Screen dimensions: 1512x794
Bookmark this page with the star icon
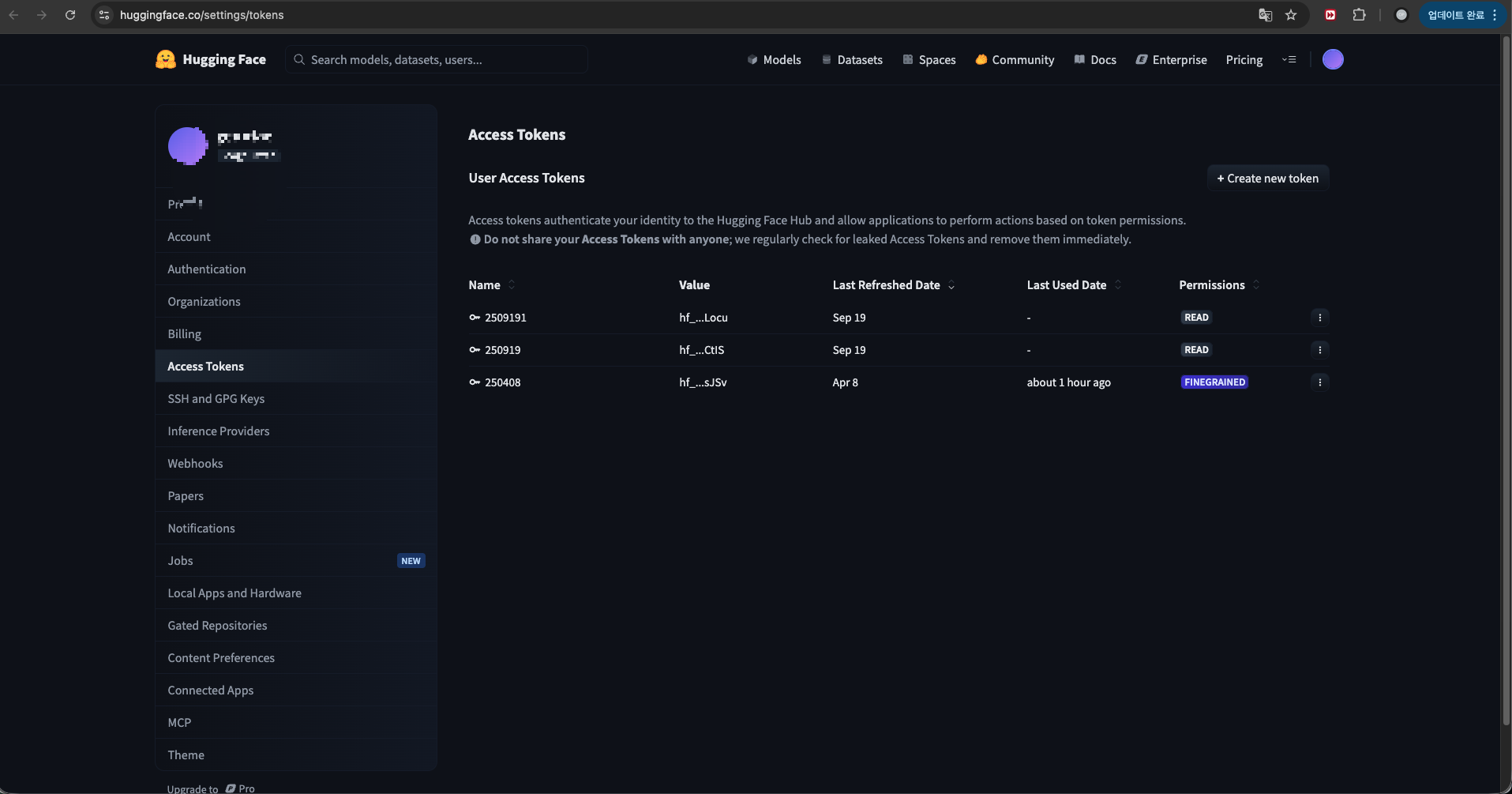[x=1291, y=15]
